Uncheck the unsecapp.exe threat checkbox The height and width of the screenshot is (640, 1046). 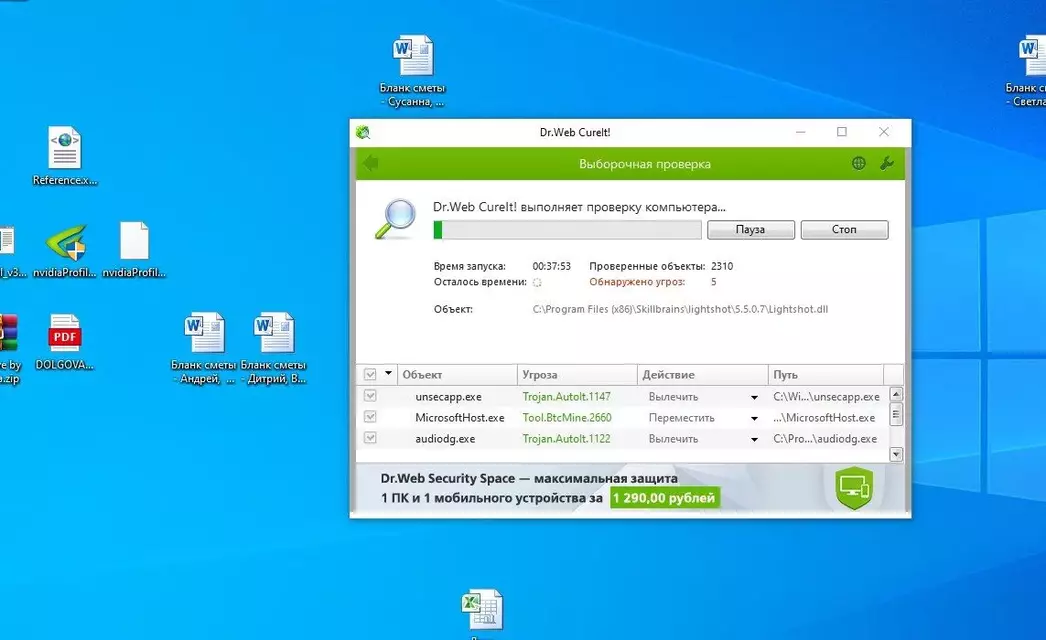[370, 396]
